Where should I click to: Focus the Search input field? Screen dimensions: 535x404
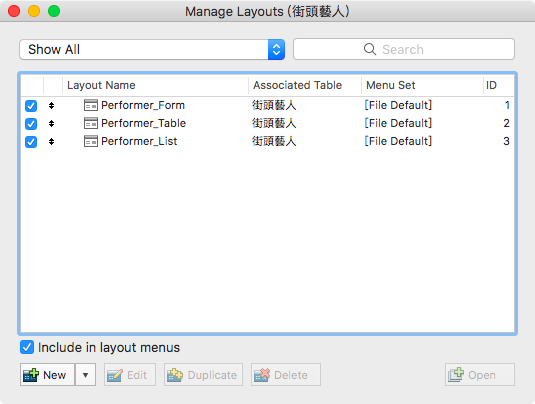(x=404, y=49)
